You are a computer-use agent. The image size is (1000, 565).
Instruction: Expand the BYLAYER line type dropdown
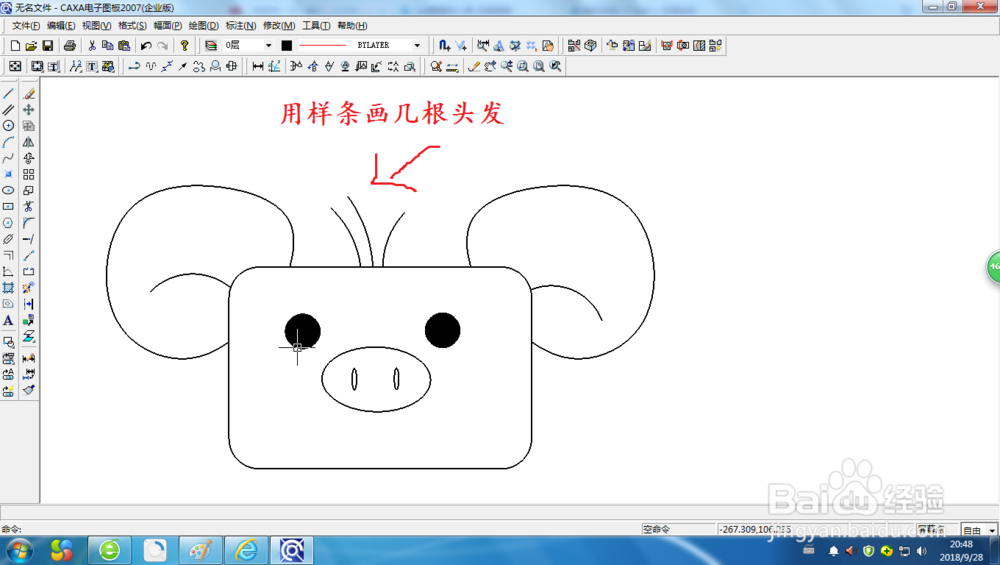417,45
